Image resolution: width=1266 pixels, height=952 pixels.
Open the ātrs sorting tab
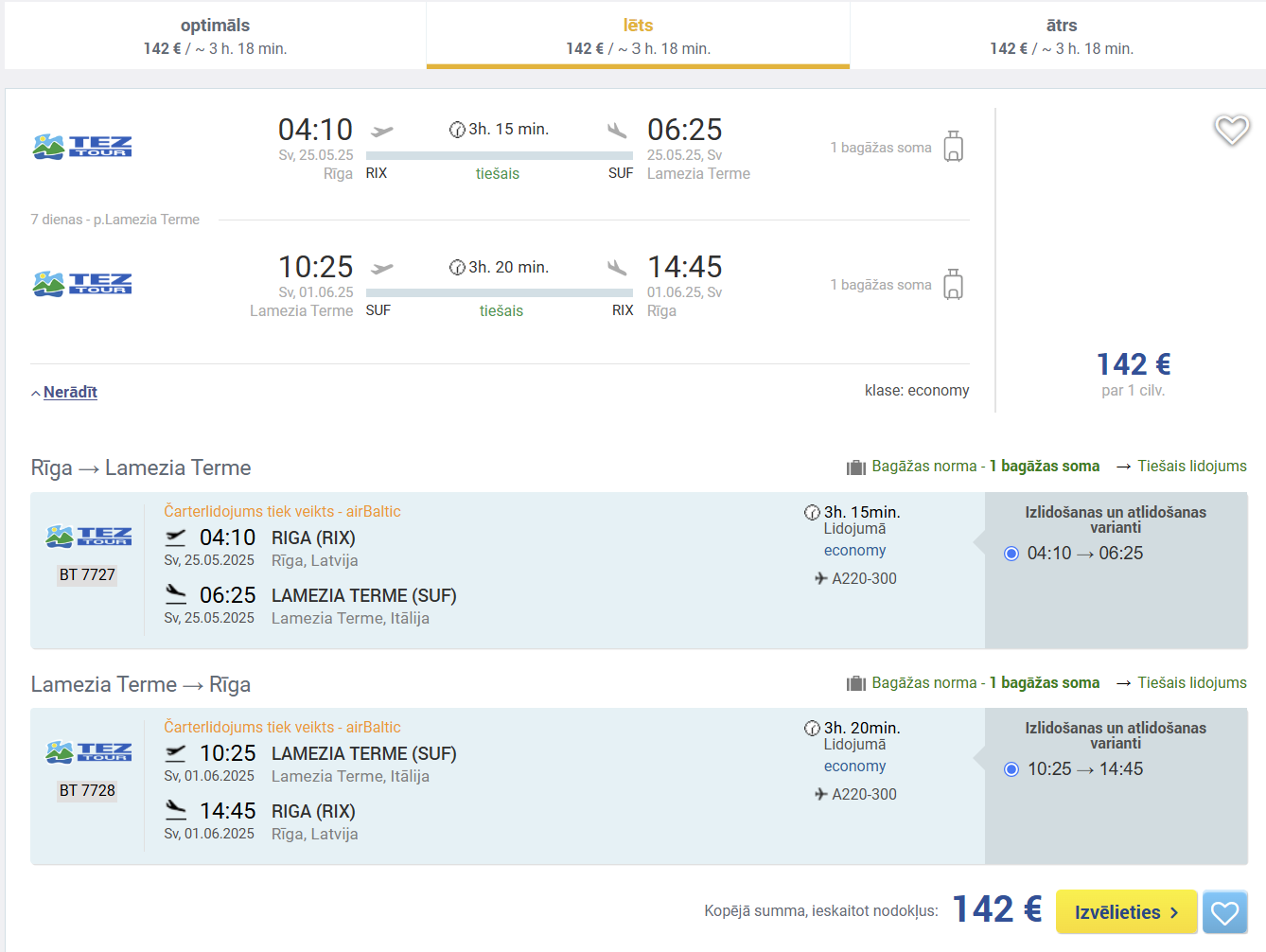point(1061,36)
